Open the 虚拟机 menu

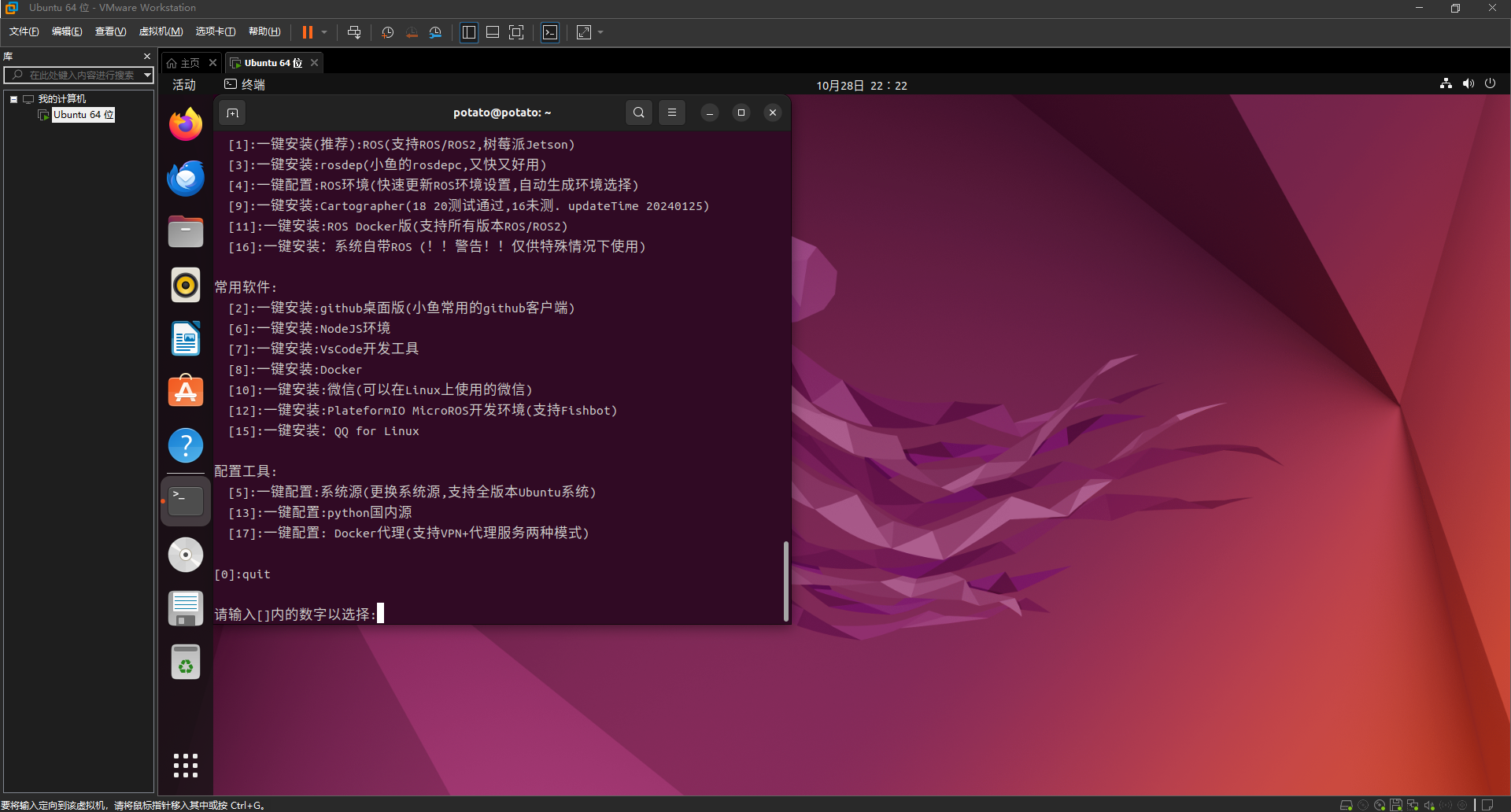pos(161,31)
